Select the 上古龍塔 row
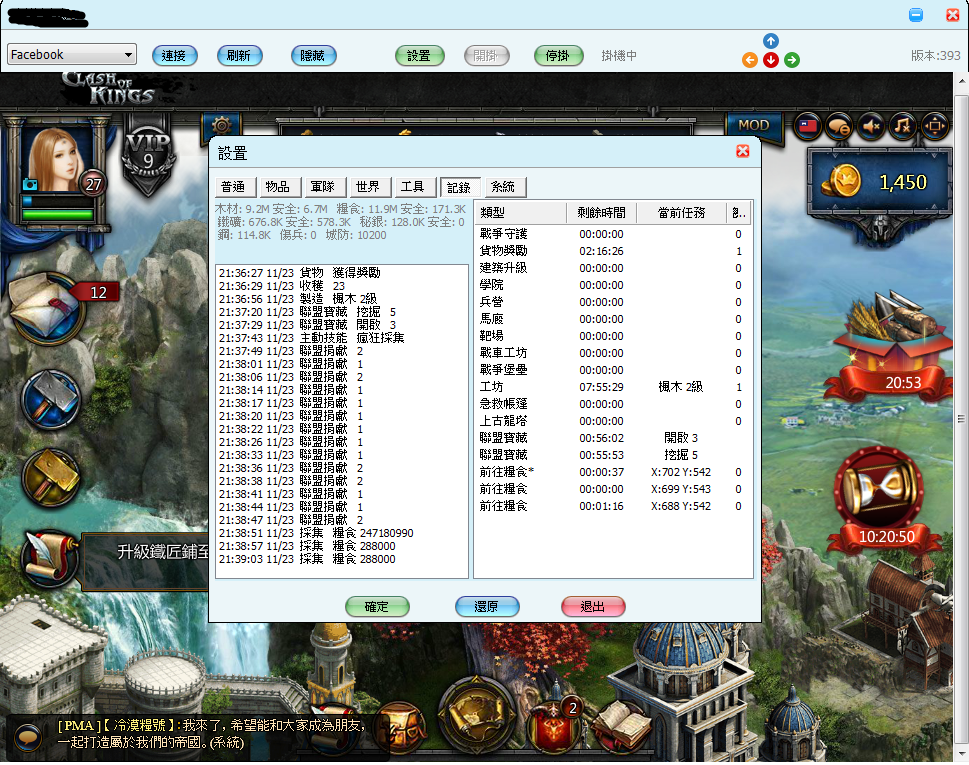Viewport: 969px width, 765px height. [x=612, y=421]
